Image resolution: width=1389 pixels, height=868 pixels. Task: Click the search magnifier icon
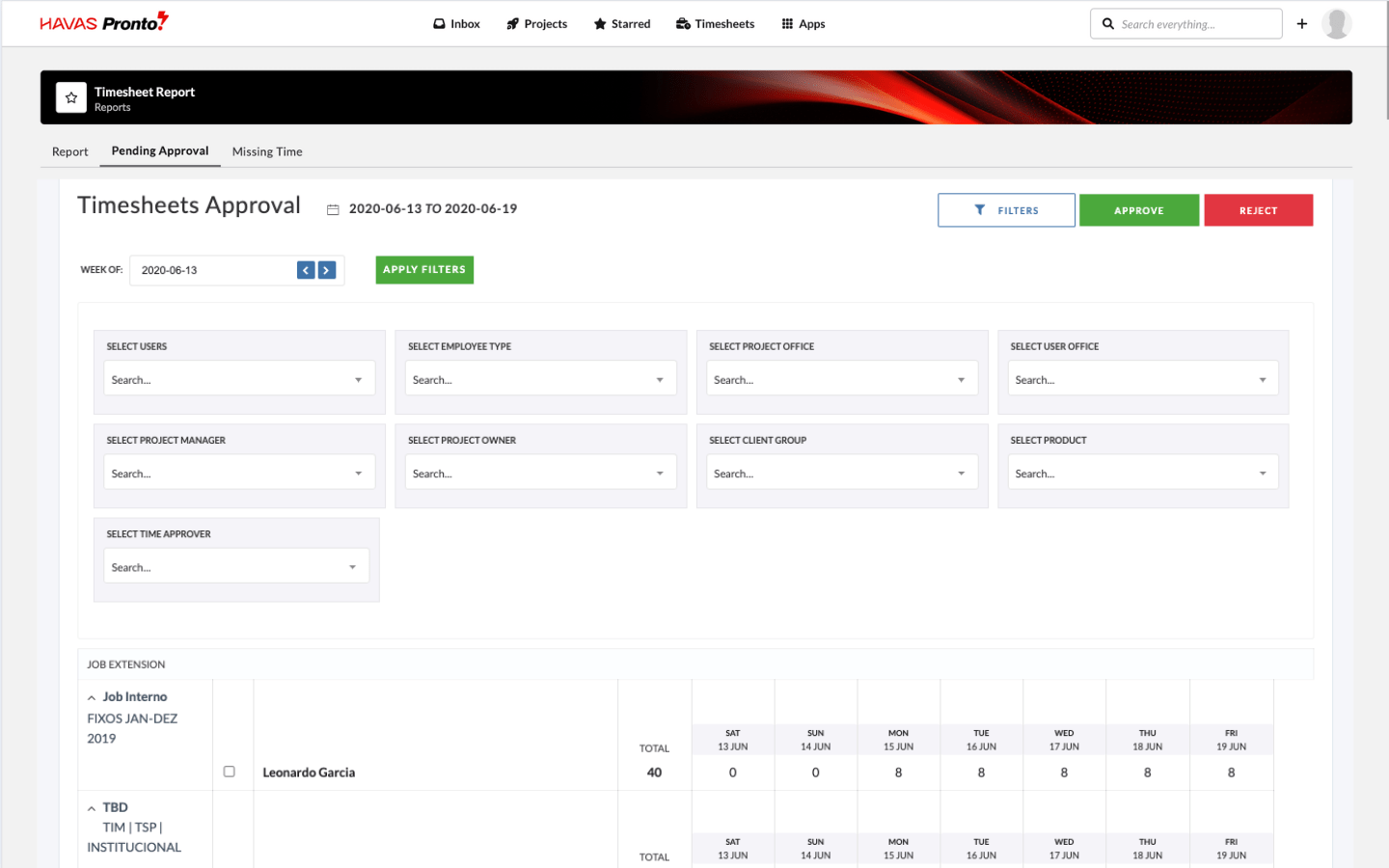point(1108,24)
